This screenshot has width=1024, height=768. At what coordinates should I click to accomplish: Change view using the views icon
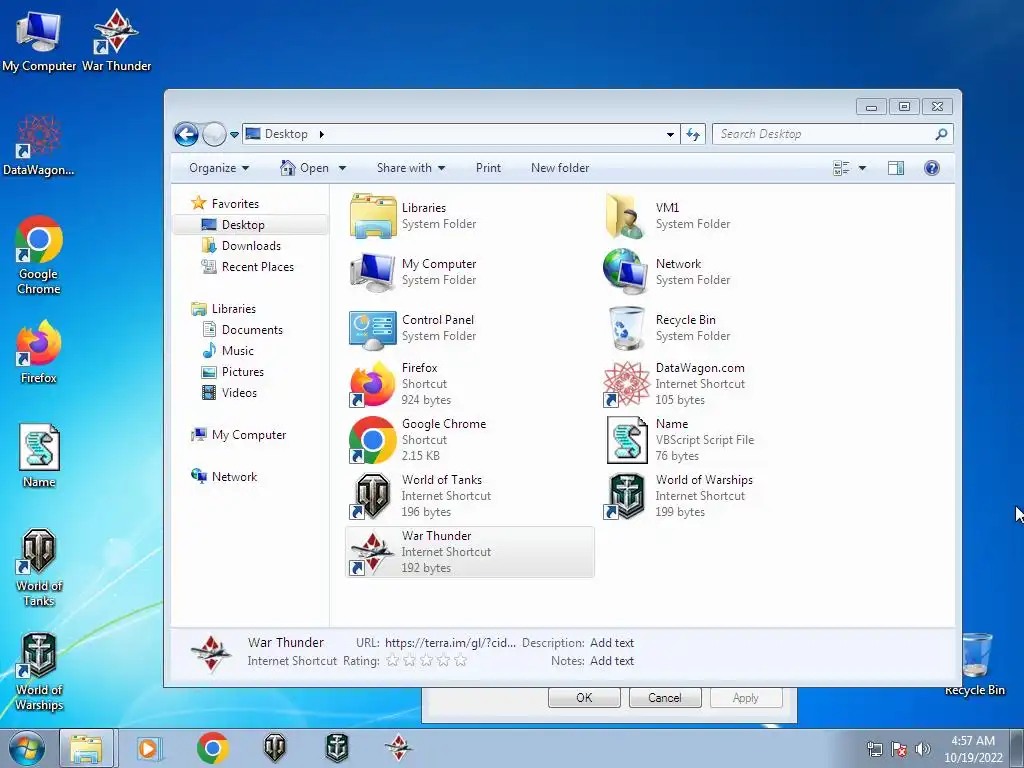[x=841, y=168]
